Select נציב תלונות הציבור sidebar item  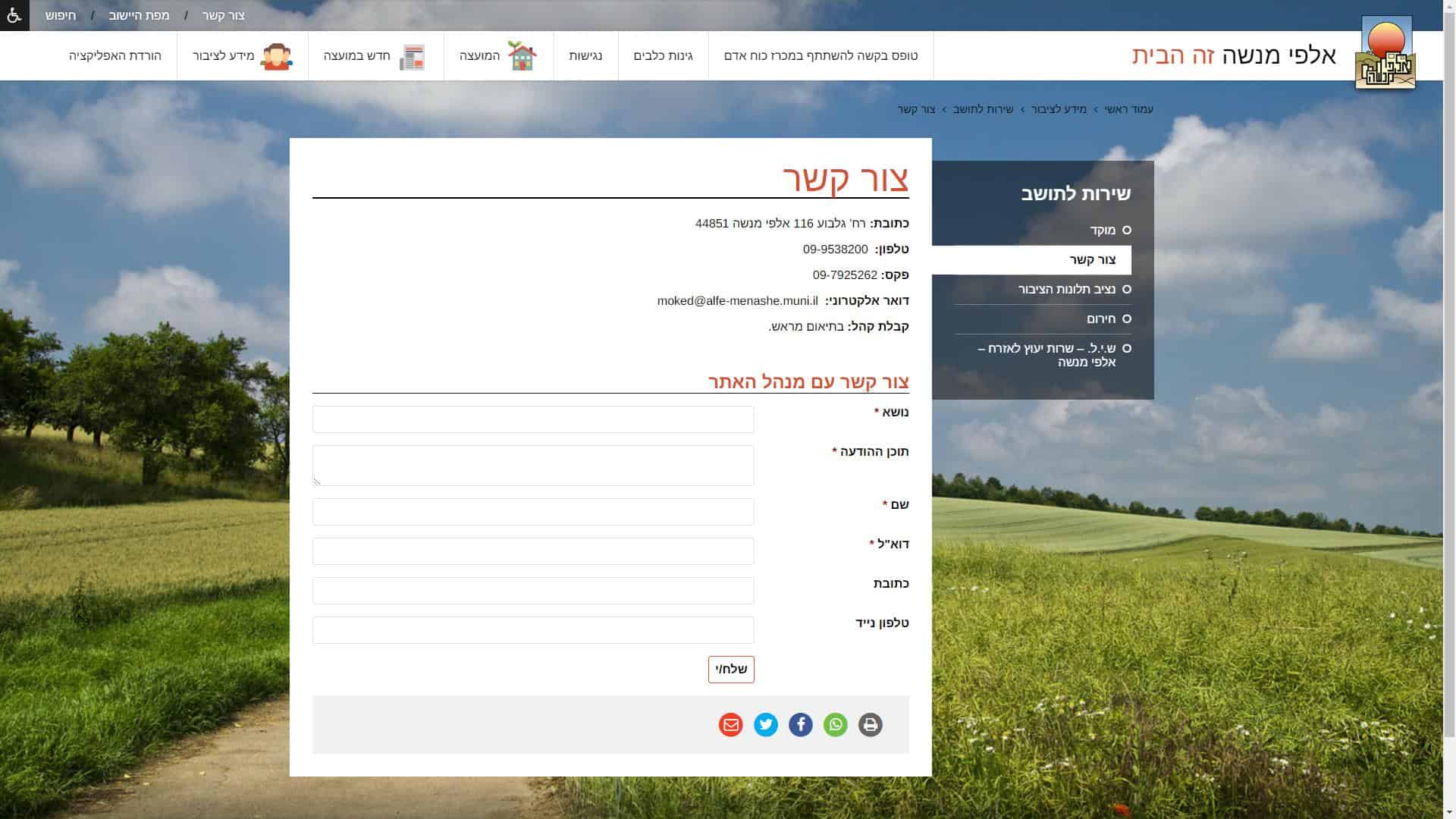point(1066,290)
